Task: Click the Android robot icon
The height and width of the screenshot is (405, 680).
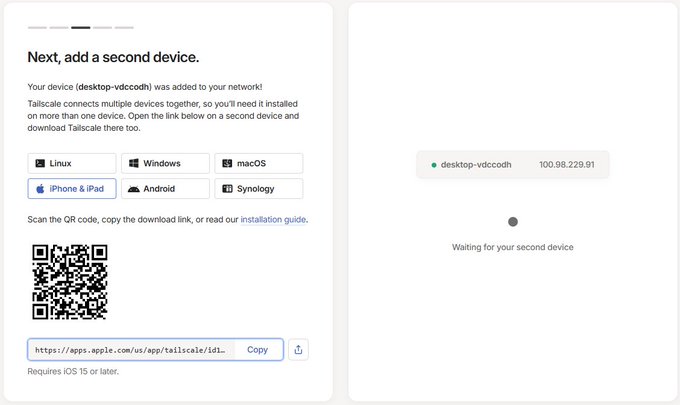Action: tap(134, 189)
